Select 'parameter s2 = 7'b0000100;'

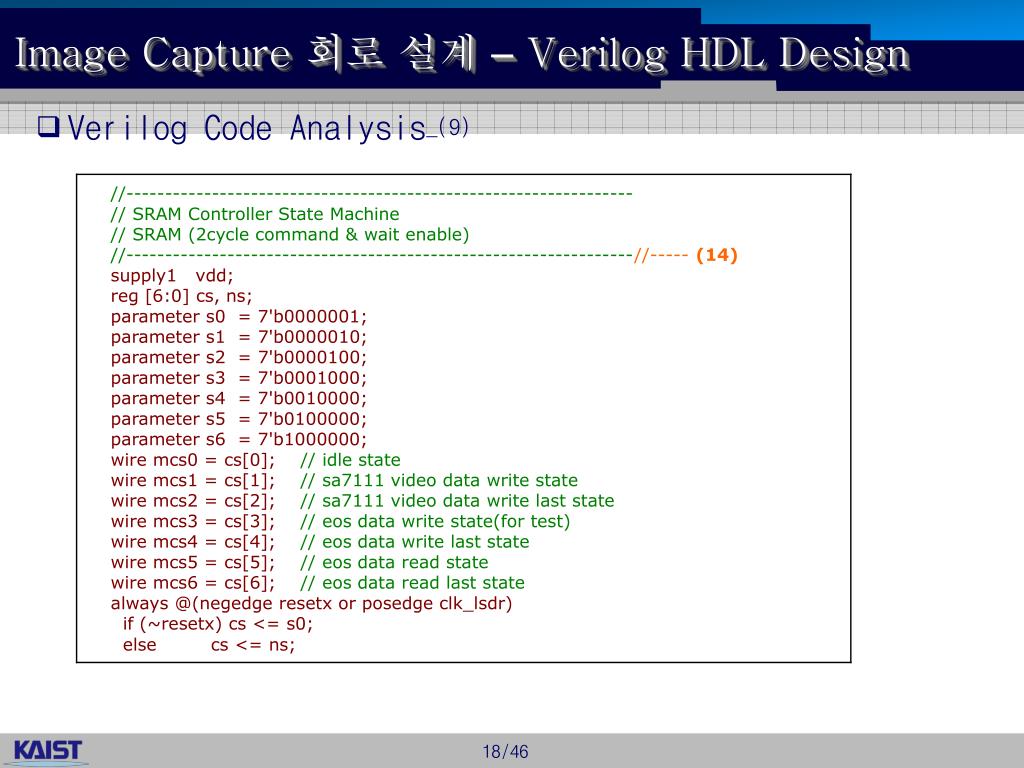click(x=239, y=357)
